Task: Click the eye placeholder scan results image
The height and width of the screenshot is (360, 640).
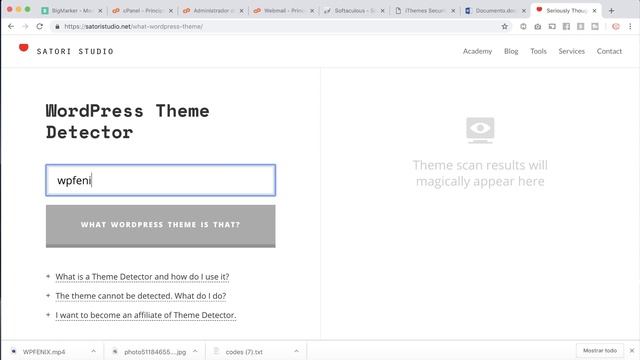Action: coord(480,130)
